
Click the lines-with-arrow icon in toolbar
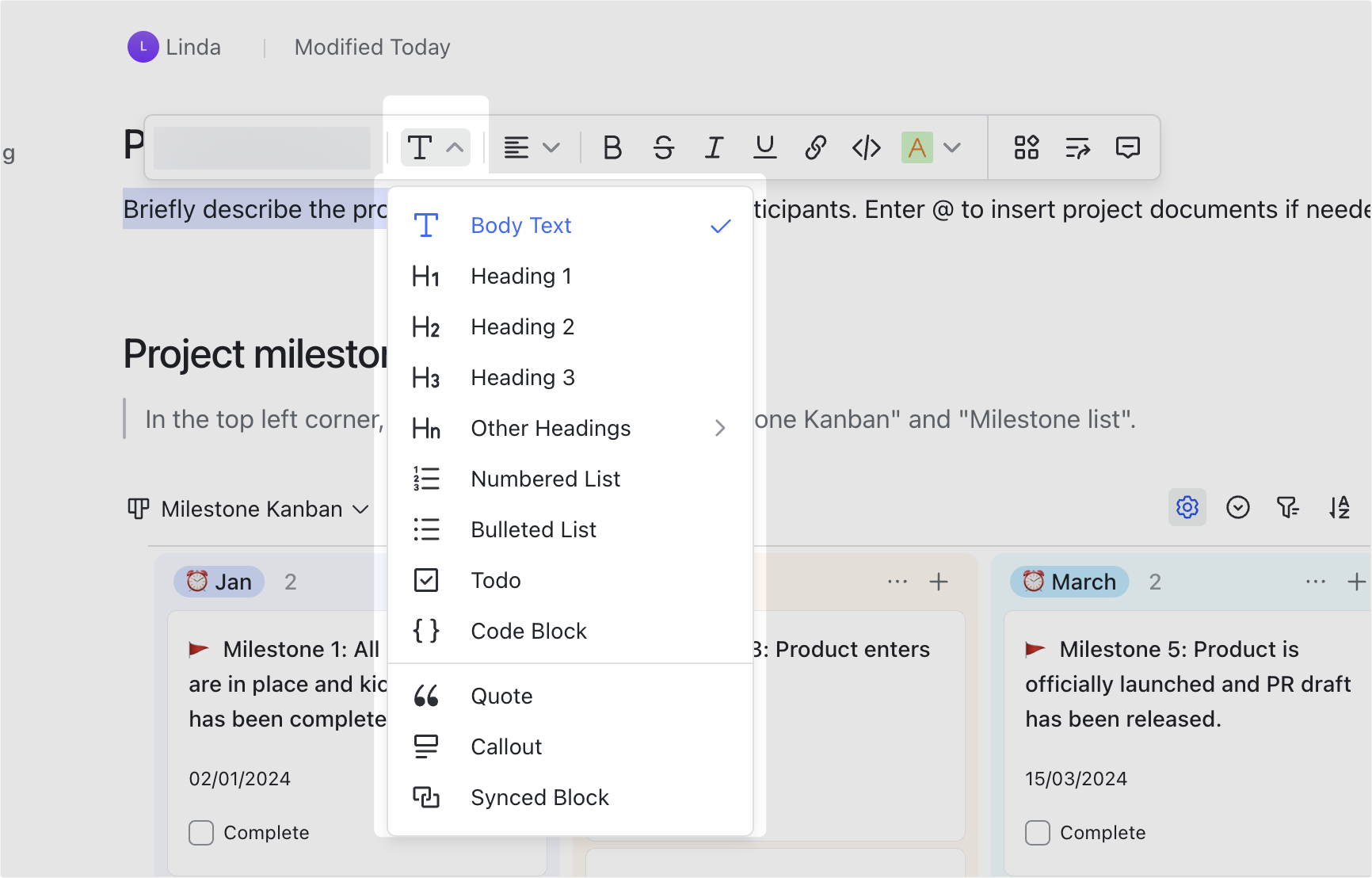[x=1077, y=147]
